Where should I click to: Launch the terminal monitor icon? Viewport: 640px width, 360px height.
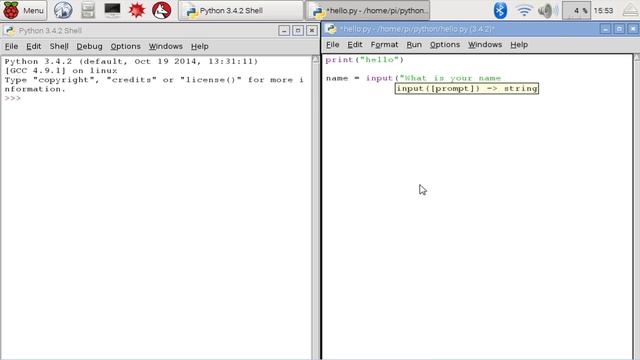[x=112, y=10]
